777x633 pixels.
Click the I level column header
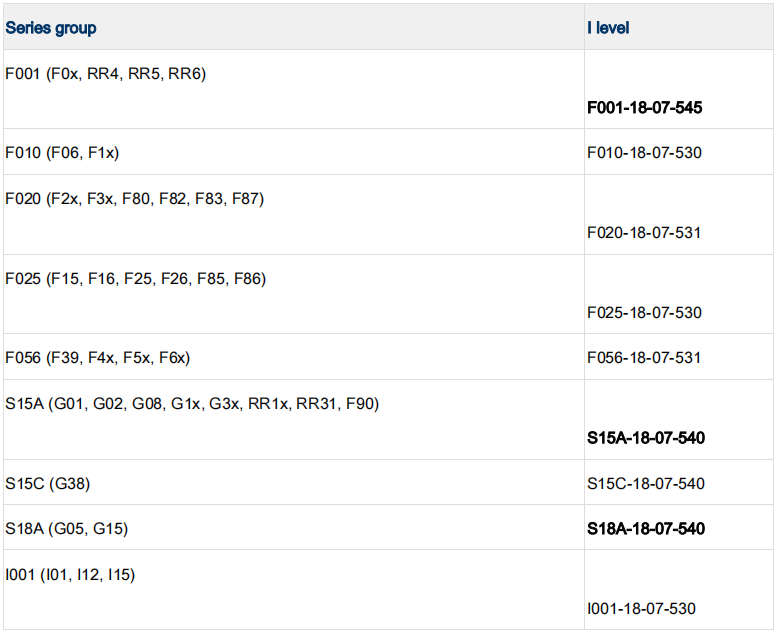pos(608,28)
